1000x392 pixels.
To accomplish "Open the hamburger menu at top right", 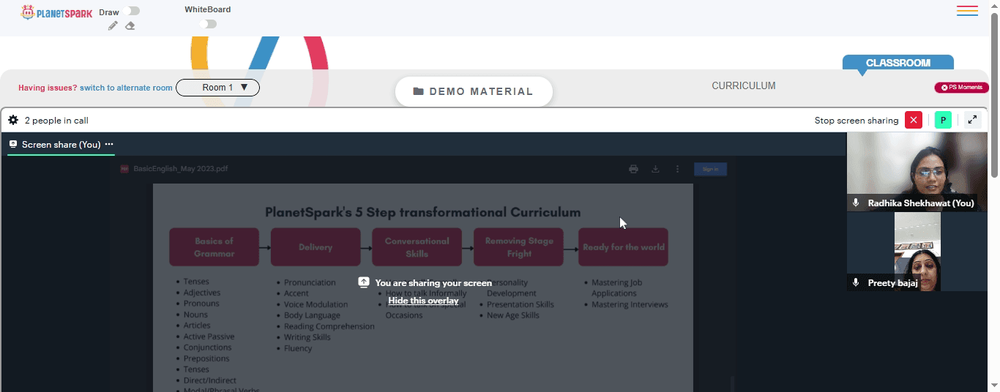I will point(967,11).
